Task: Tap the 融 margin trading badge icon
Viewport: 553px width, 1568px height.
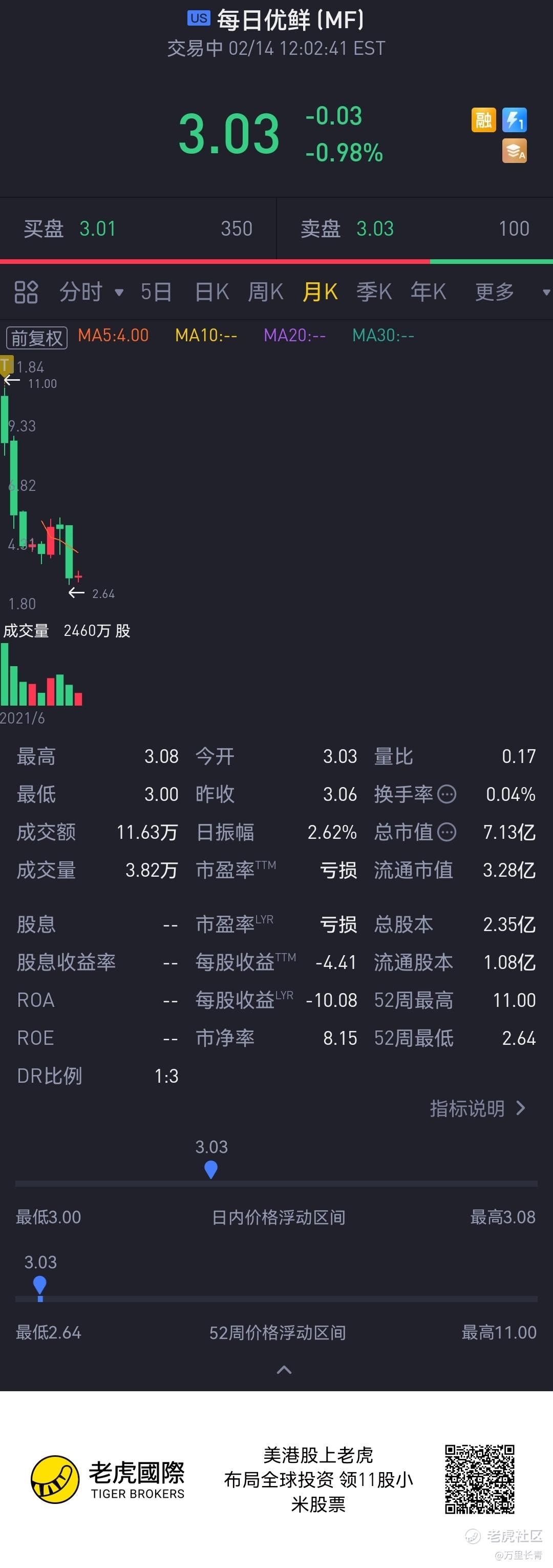Action: [484, 120]
